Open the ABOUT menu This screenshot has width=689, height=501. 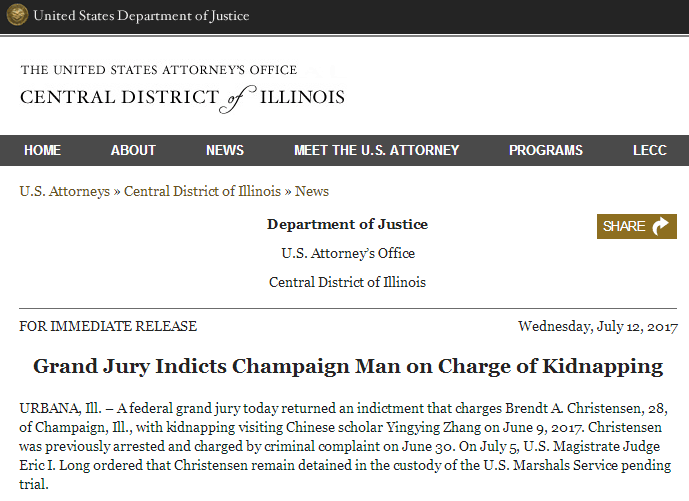133,150
